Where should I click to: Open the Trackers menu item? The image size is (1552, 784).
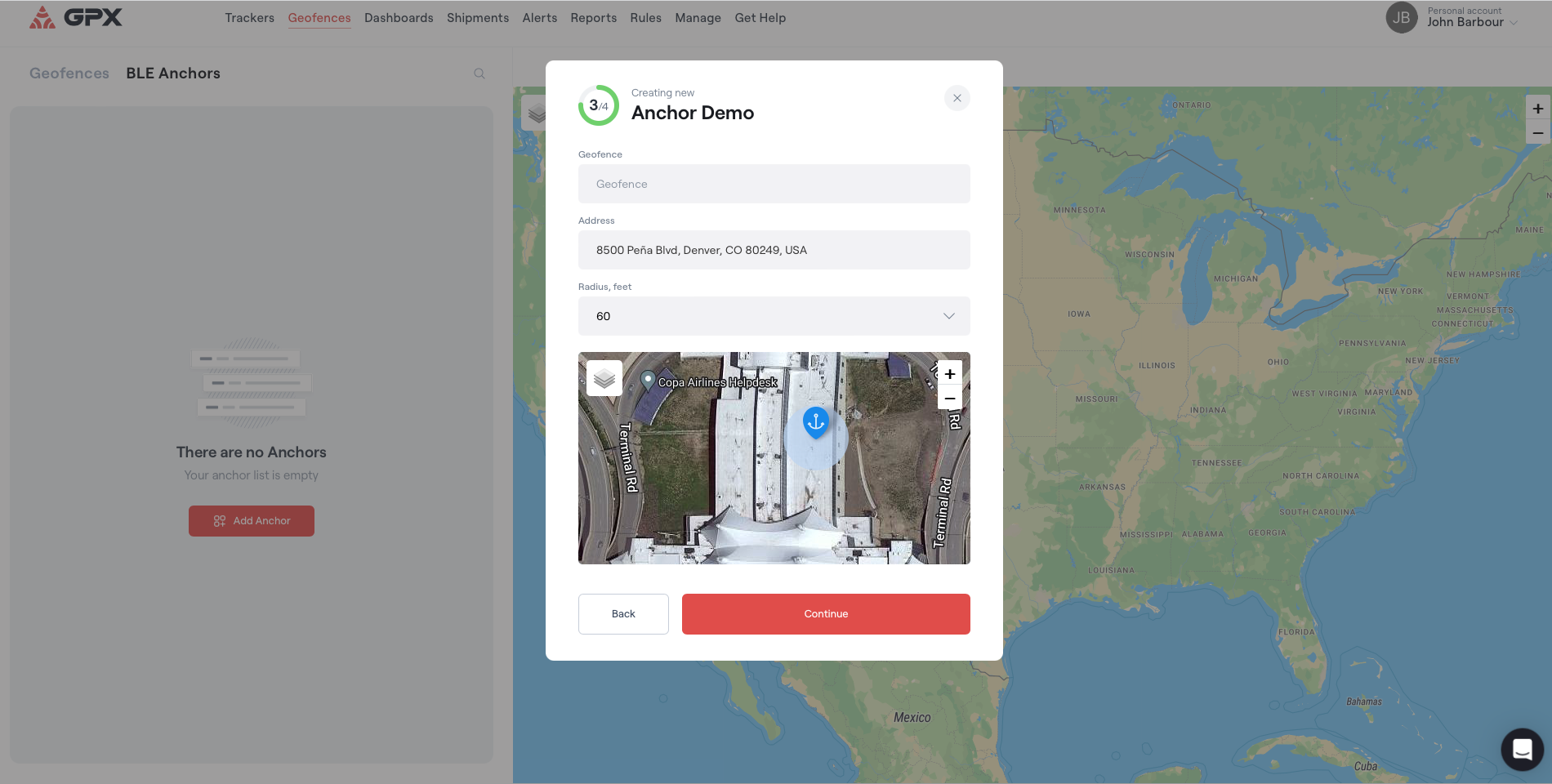[x=249, y=18]
